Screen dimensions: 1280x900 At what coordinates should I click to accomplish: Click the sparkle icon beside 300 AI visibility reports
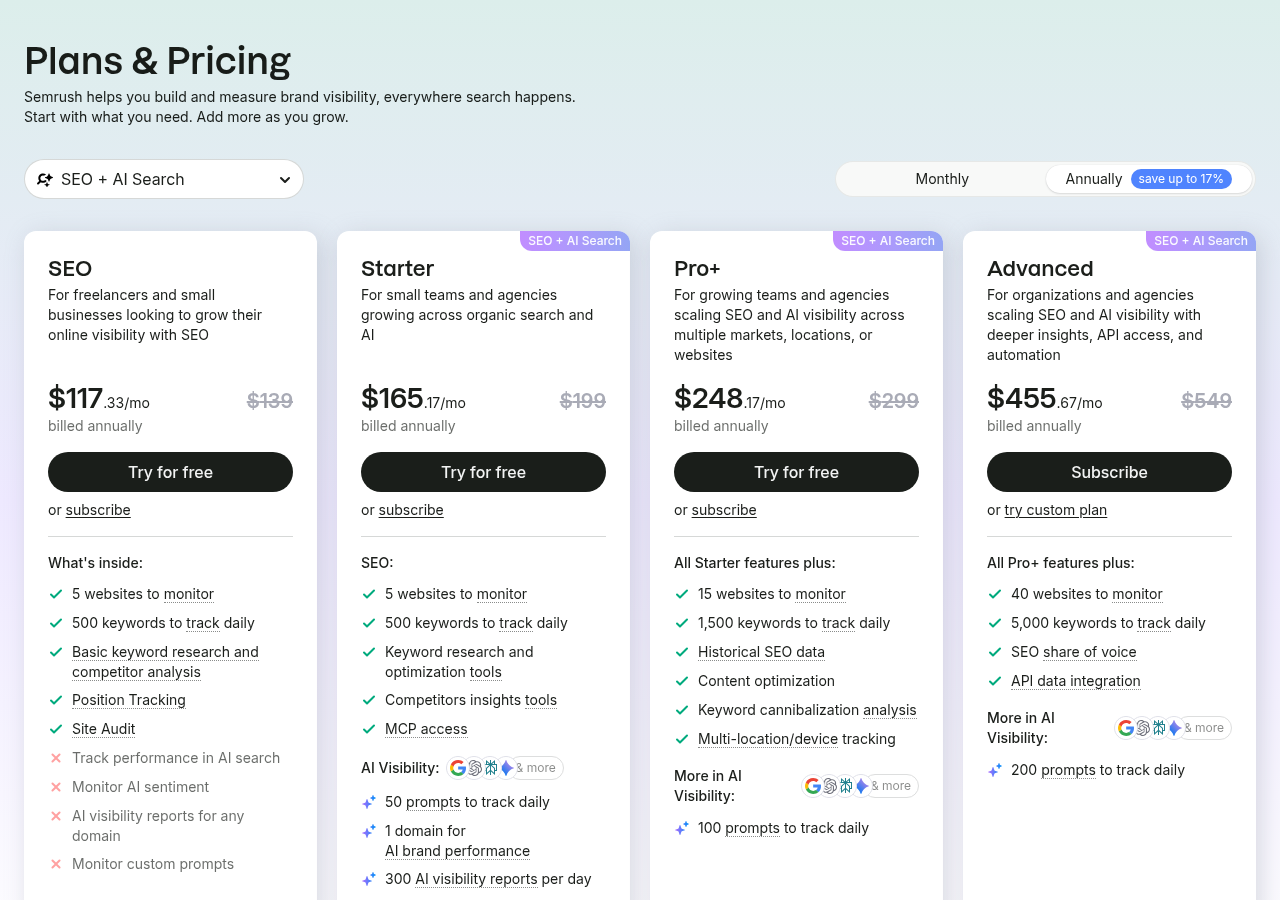coord(369,879)
